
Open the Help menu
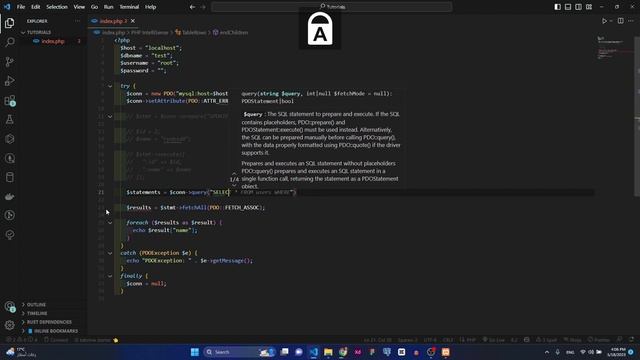[151, 7]
